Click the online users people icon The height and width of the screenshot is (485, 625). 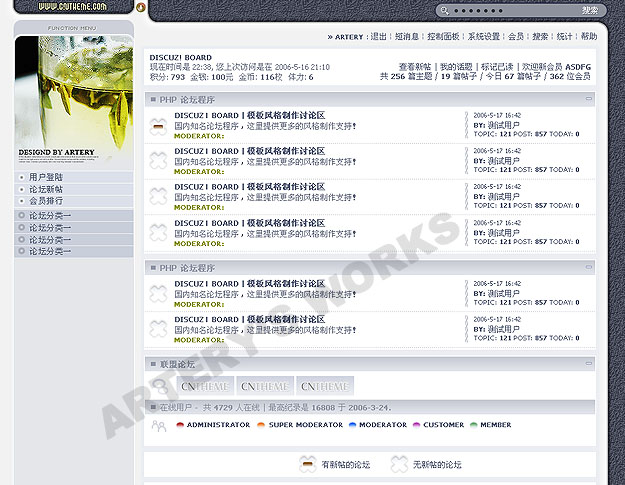point(158,425)
